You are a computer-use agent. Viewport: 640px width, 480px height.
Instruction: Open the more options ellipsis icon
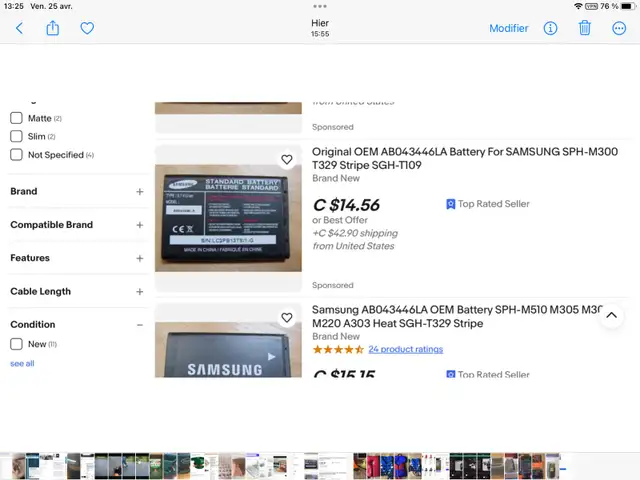619,28
